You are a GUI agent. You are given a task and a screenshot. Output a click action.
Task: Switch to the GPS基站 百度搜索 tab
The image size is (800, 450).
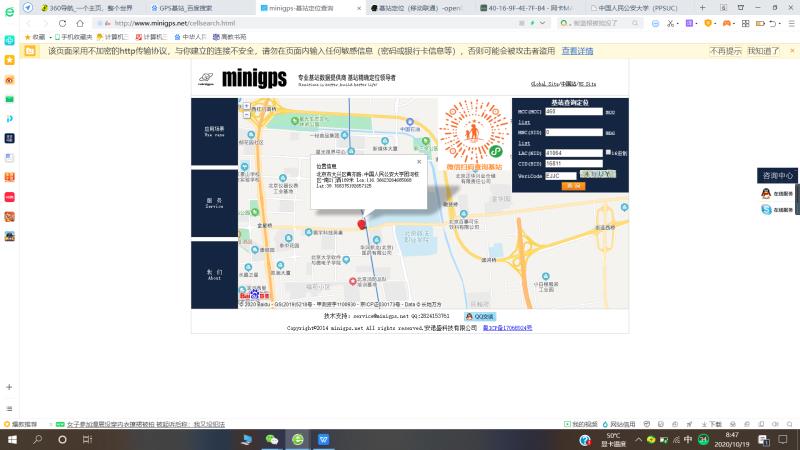186,8
